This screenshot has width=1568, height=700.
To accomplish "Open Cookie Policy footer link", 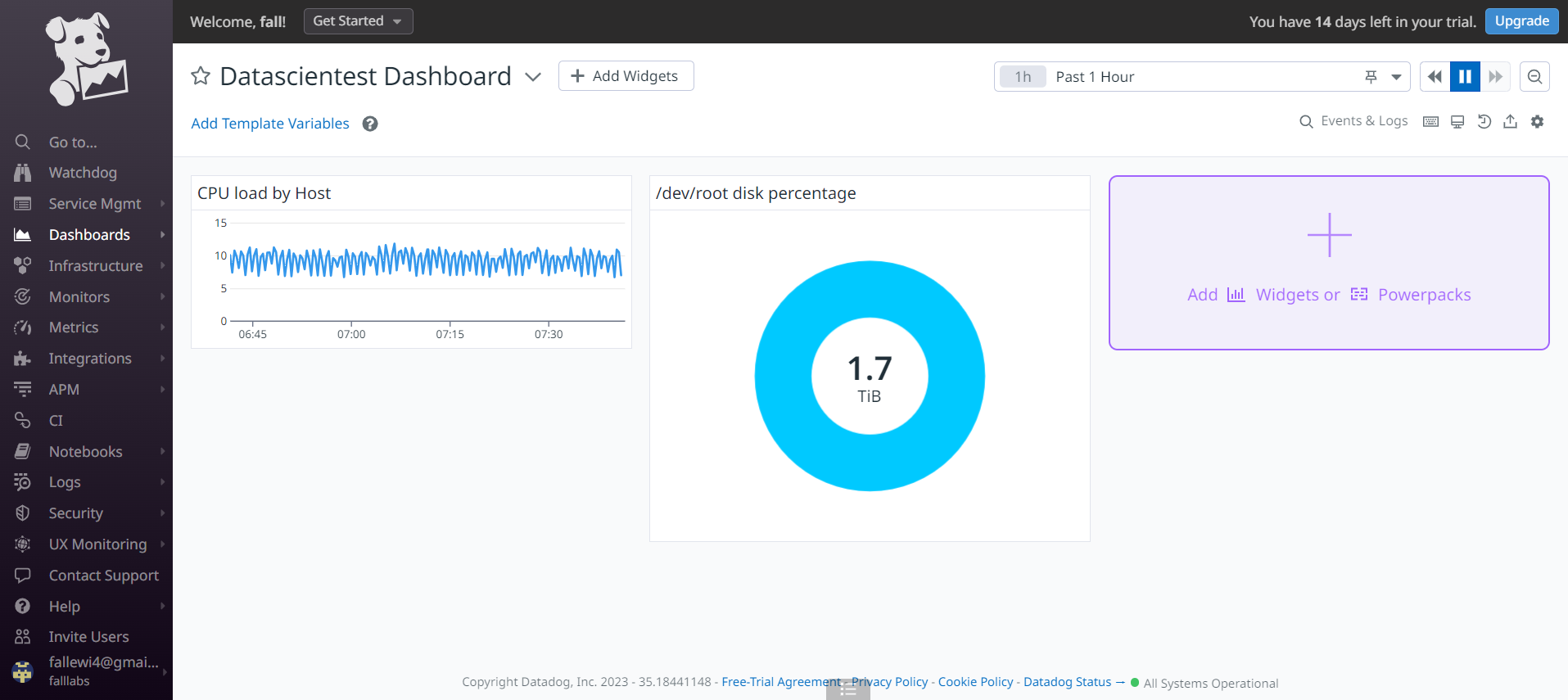I will click(x=975, y=682).
